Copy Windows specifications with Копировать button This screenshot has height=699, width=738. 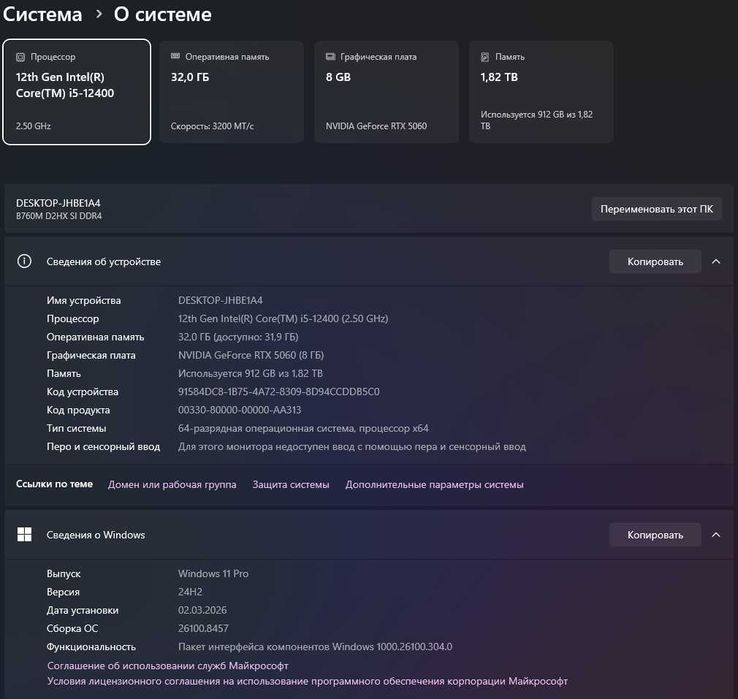point(655,535)
